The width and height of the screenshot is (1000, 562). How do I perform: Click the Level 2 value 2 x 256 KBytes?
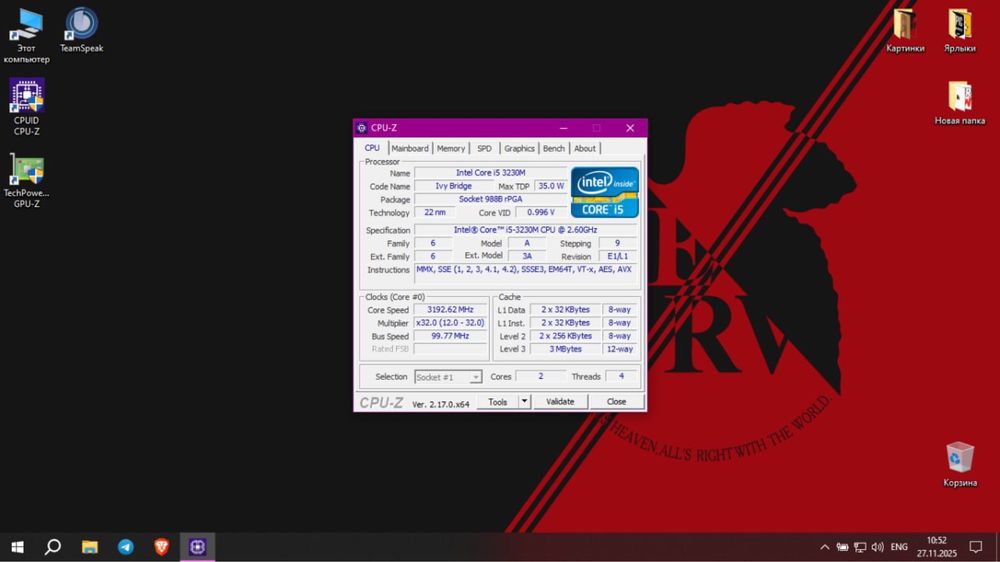tap(566, 336)
